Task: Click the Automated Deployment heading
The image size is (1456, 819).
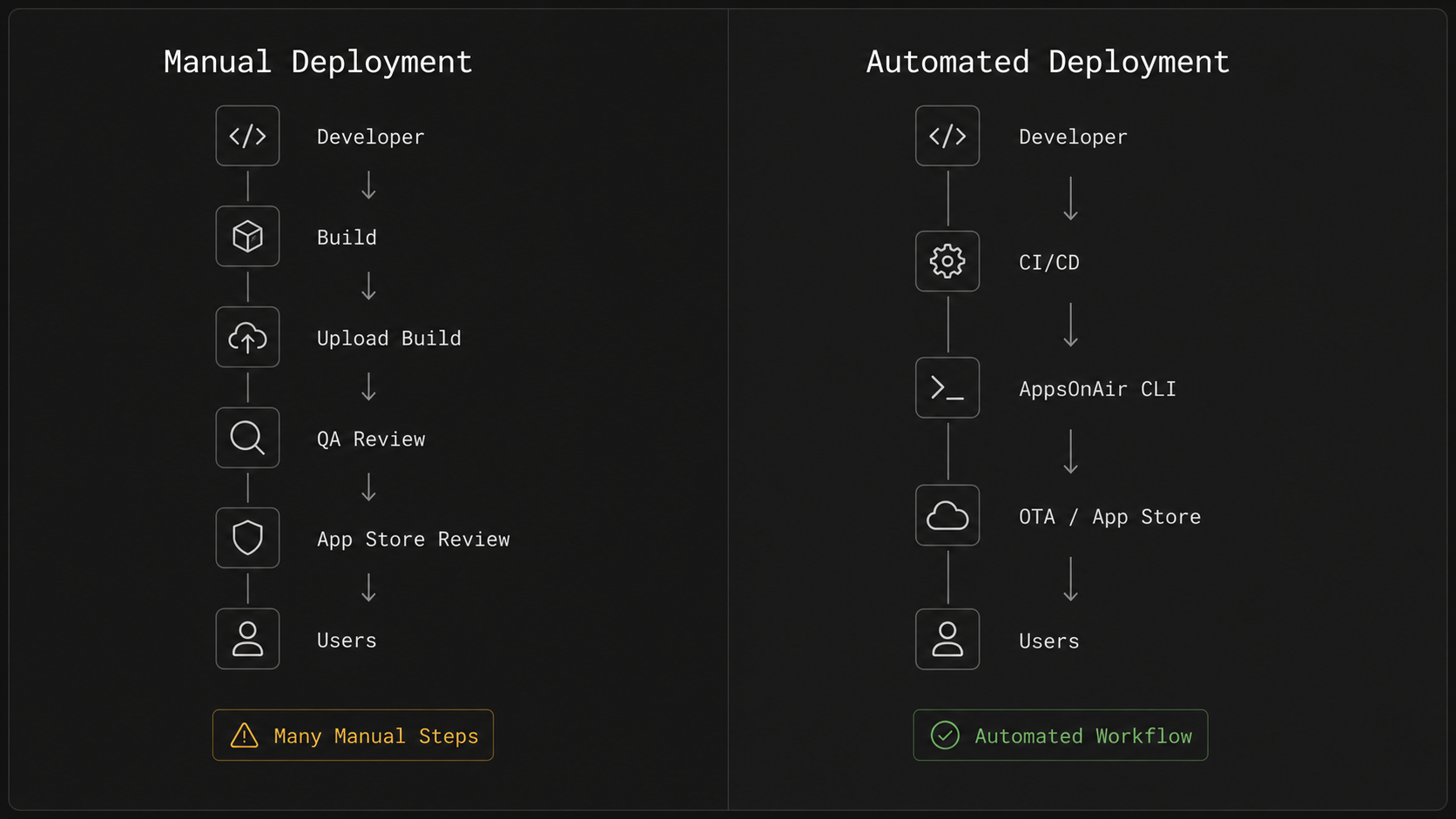Action: pos(1048,62)
